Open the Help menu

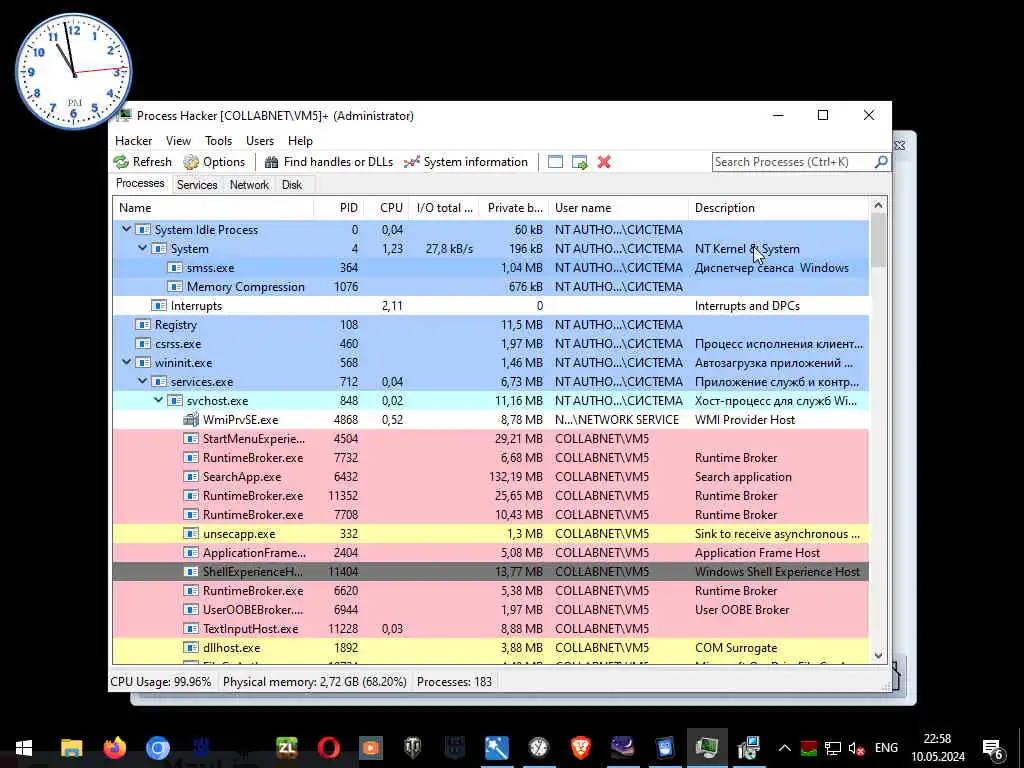[300, 141]
